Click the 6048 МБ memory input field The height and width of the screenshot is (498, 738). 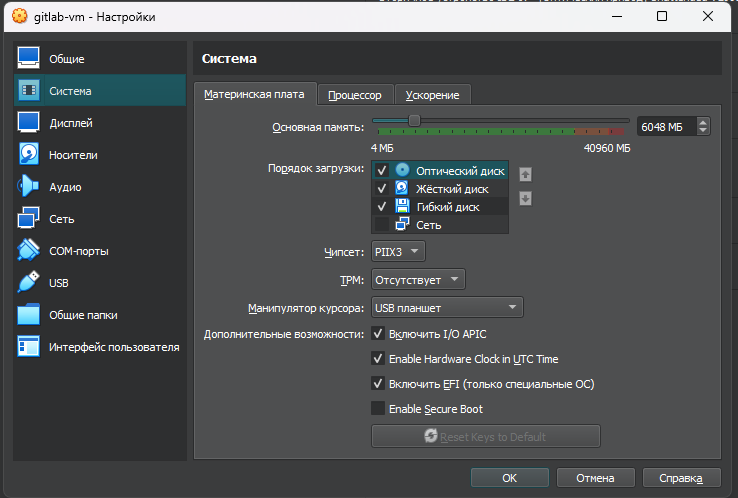click(667, 127)
